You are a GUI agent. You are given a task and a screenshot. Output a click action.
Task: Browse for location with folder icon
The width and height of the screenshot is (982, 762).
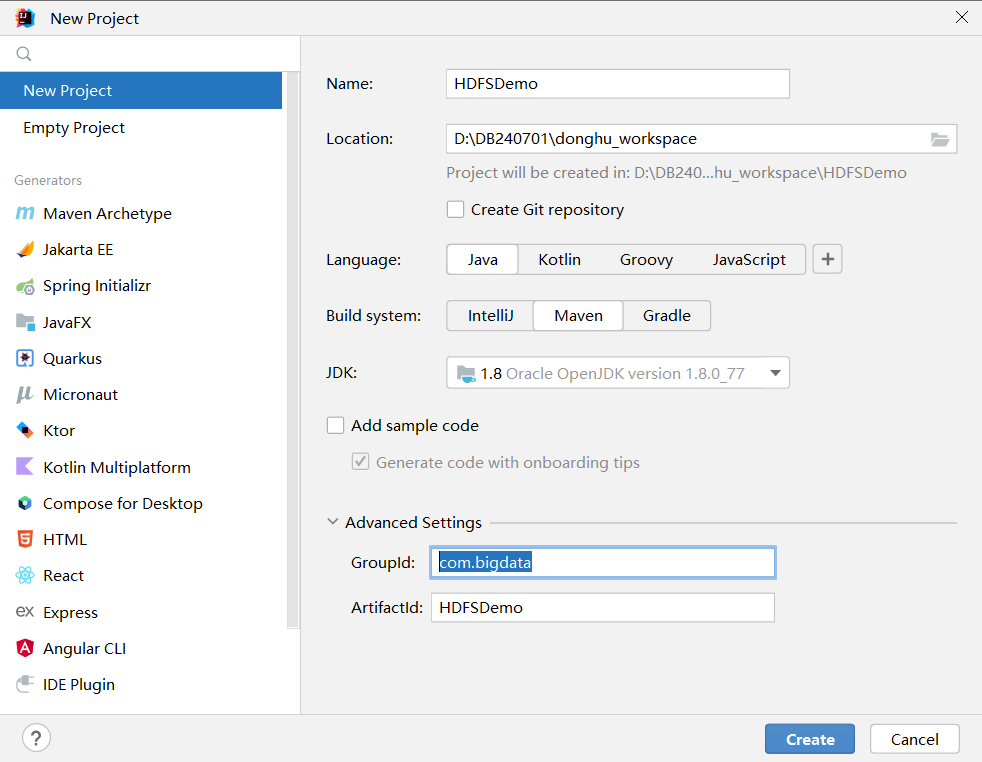[940, 139]
